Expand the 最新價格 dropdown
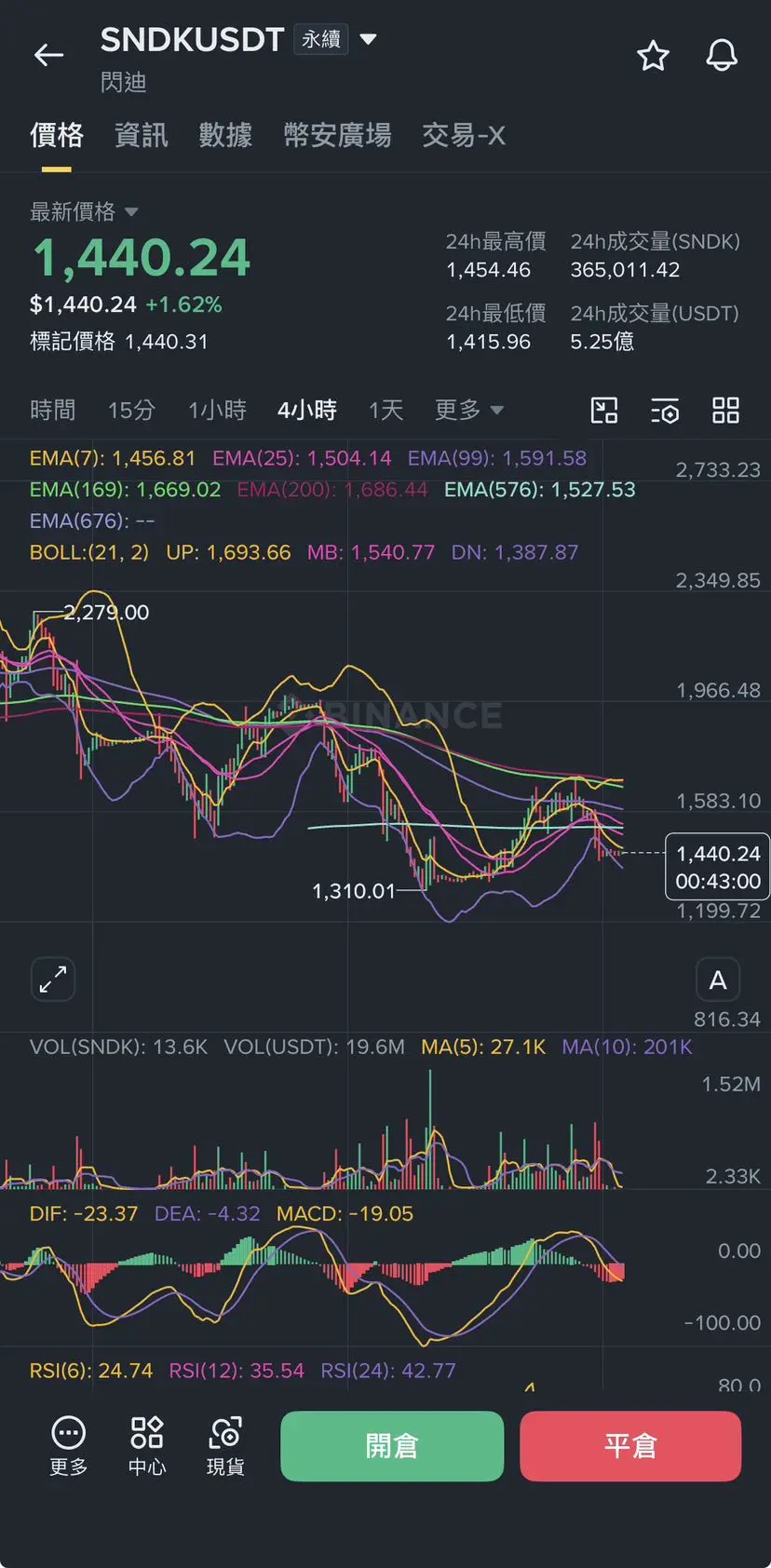Image resolution: width=771 pixels, height=1568 pixels. click(x=85, y=211)
